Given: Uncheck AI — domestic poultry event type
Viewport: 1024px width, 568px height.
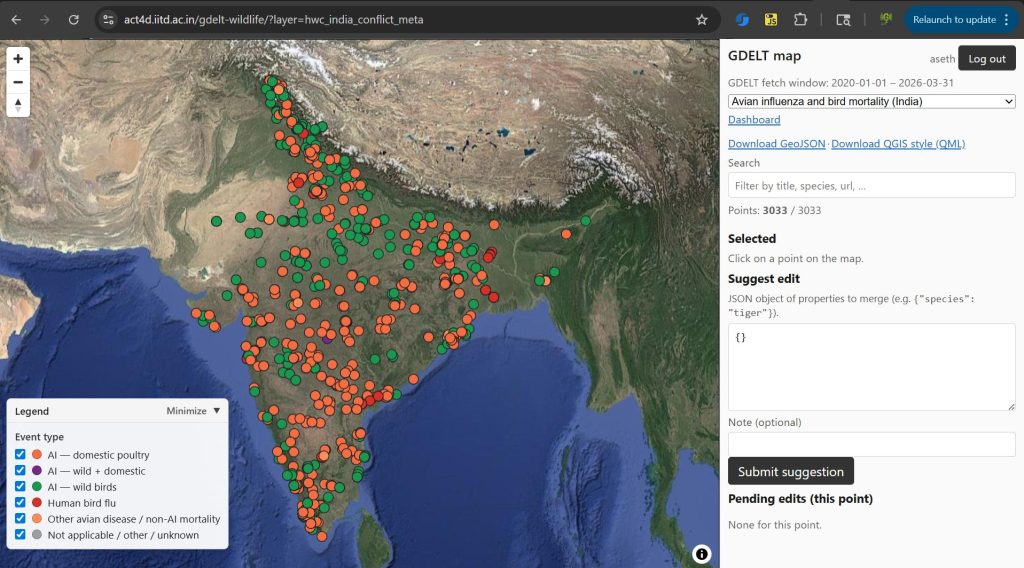Looking at the screenshot, I should point(21,455).
